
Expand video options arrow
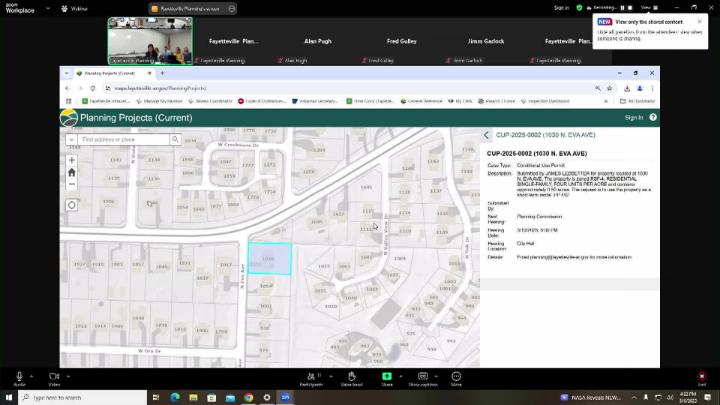pos(68,376)
